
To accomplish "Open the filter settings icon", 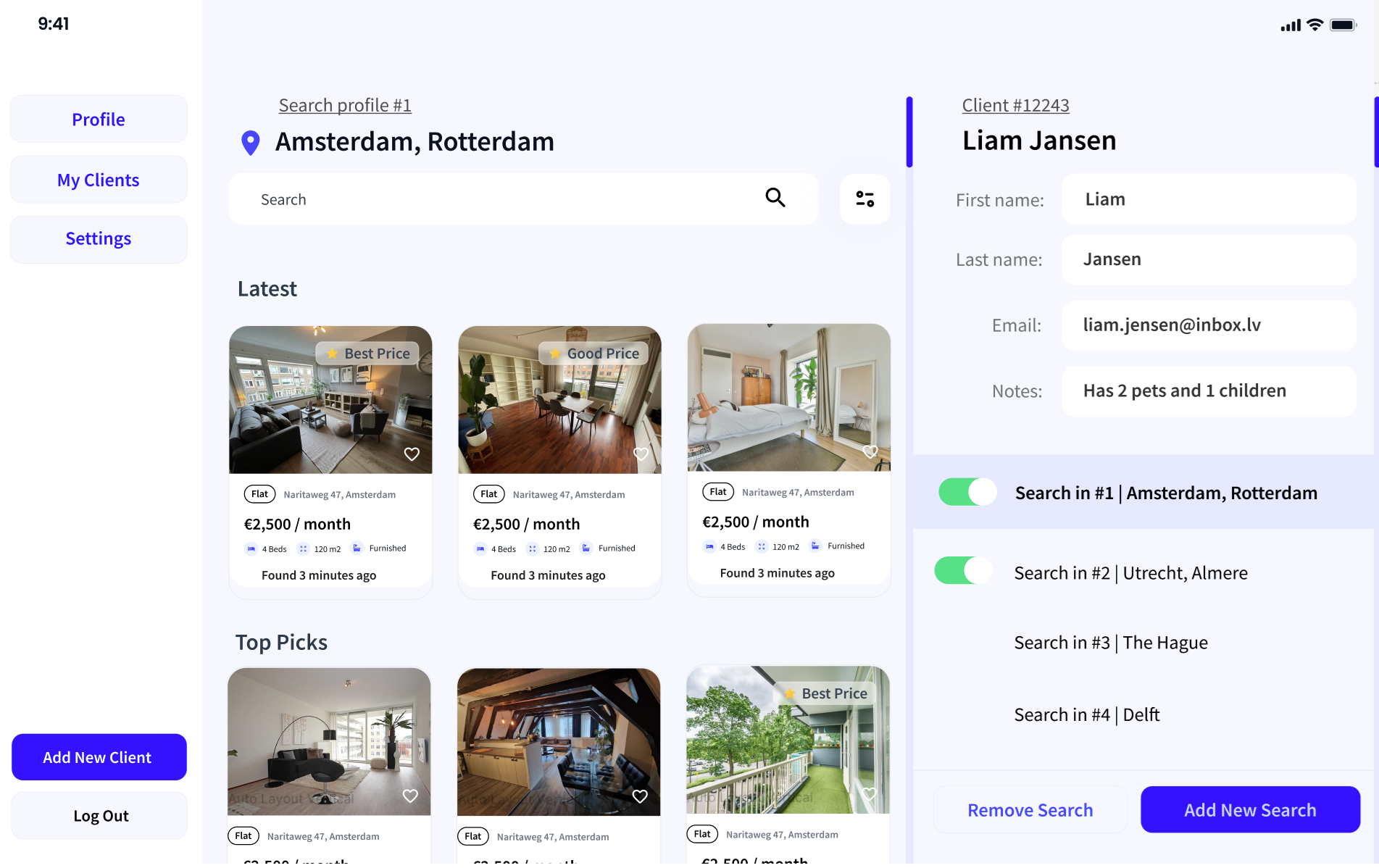I will click(865, 199).
